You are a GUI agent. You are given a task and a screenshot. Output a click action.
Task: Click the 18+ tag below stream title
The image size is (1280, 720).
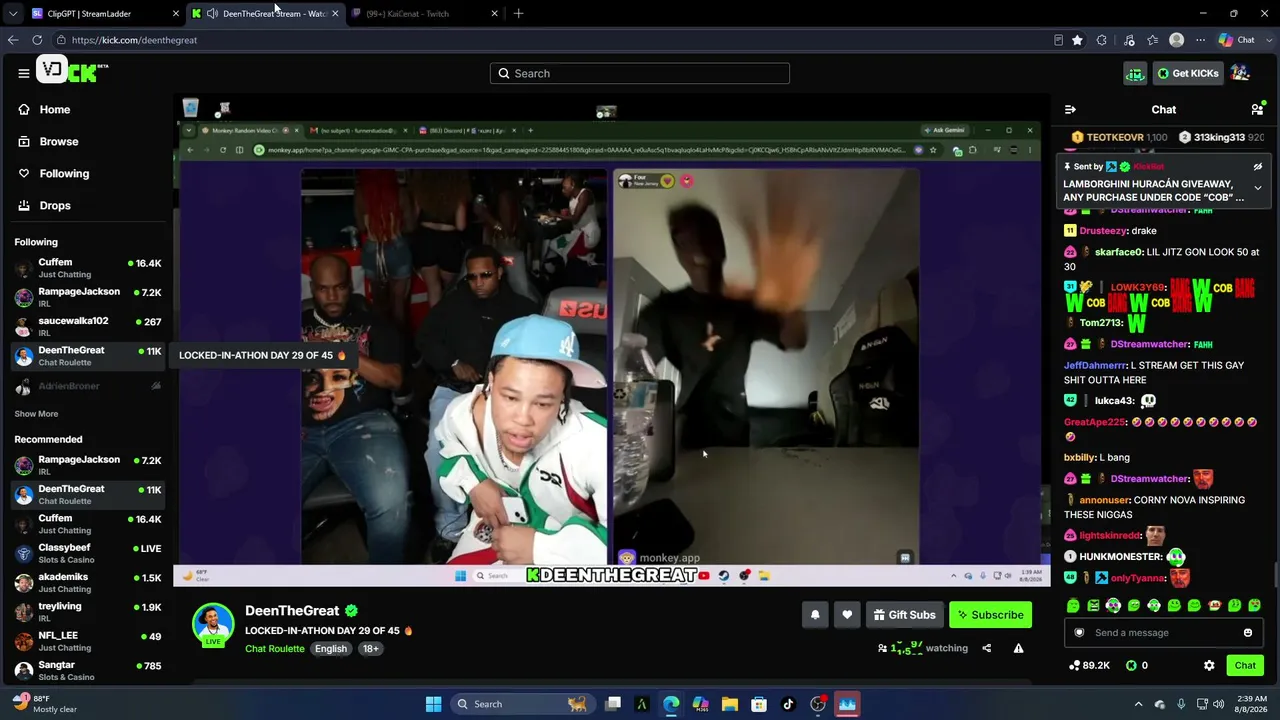click(x=370, y=649)
